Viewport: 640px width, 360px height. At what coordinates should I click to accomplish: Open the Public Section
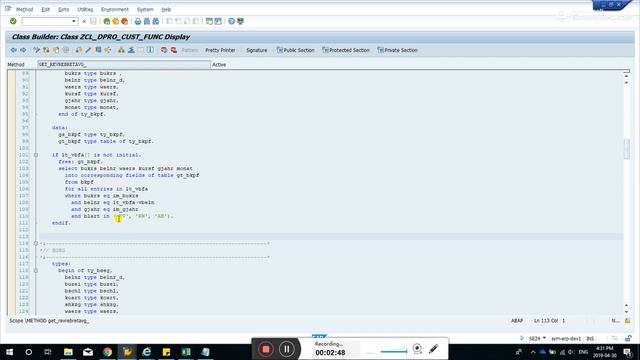(296, 50)
